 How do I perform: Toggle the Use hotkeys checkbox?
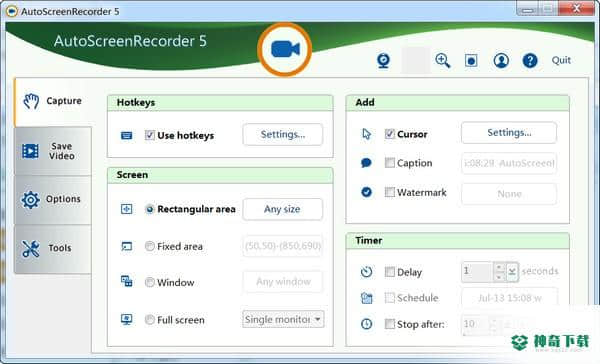coord(150,135)
